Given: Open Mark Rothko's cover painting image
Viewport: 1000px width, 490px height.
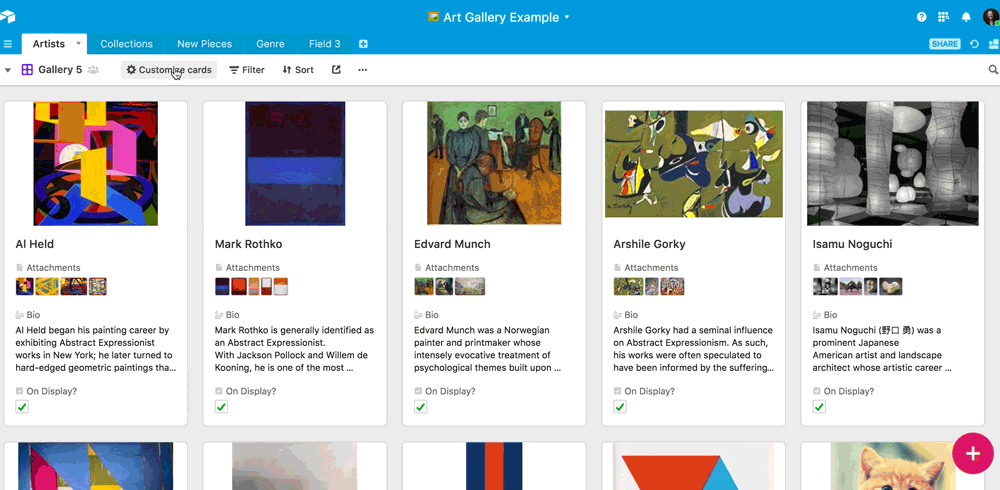Looking at the screenshot, I should tap(295, 163).
